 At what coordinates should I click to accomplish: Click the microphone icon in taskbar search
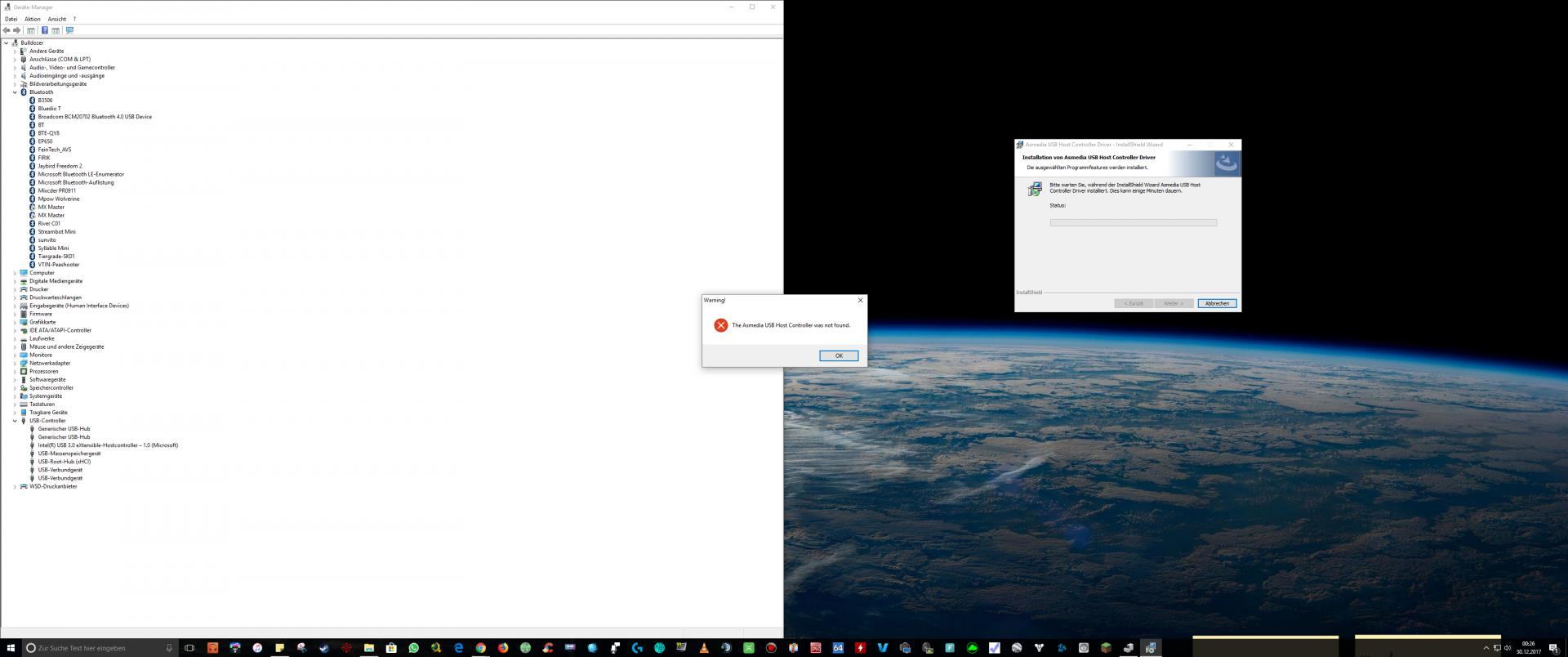coord(169,648)
